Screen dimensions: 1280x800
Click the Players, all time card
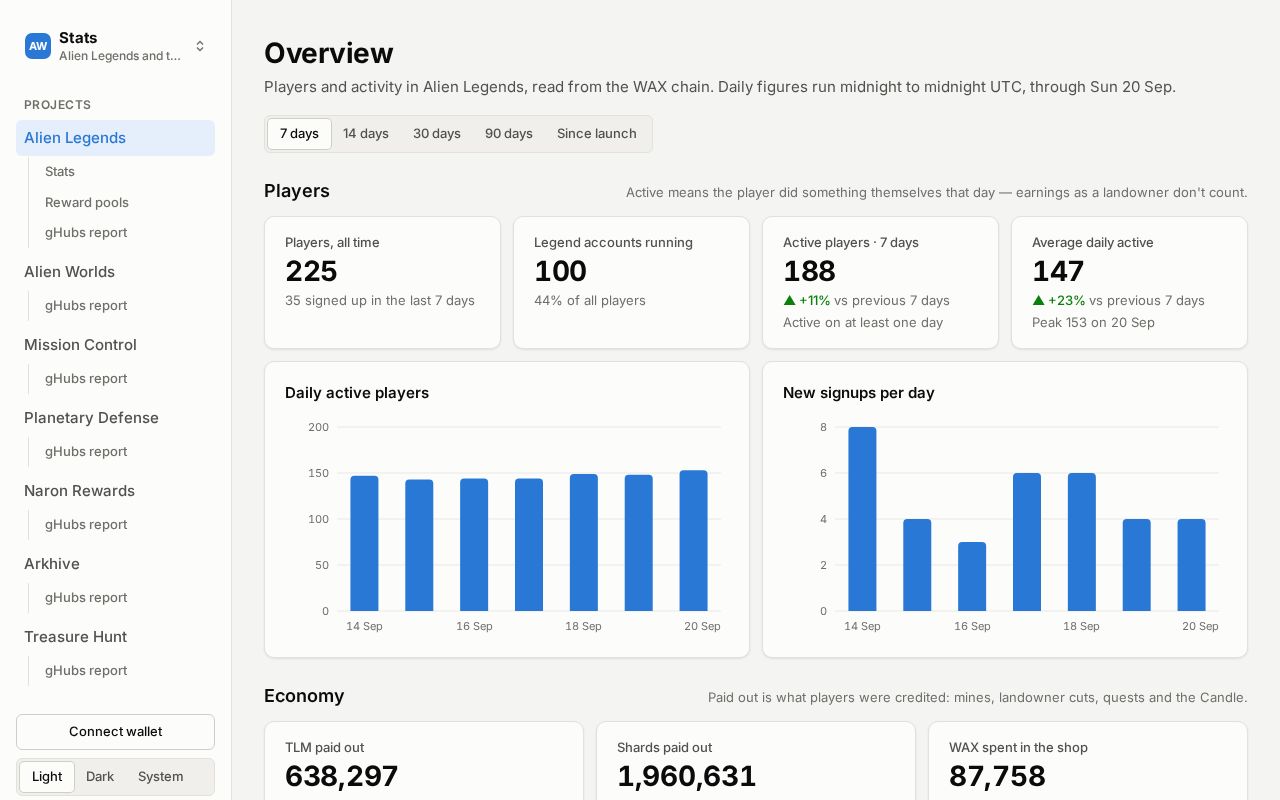coord(382,283)
